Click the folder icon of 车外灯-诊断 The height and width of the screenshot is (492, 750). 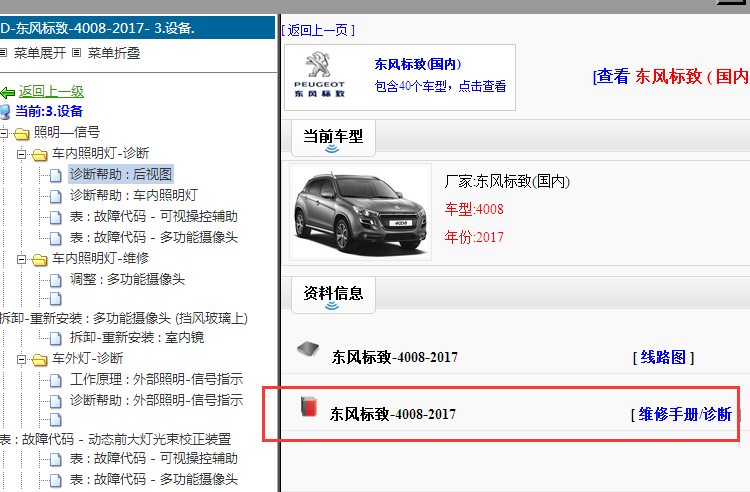pos(40,360)
